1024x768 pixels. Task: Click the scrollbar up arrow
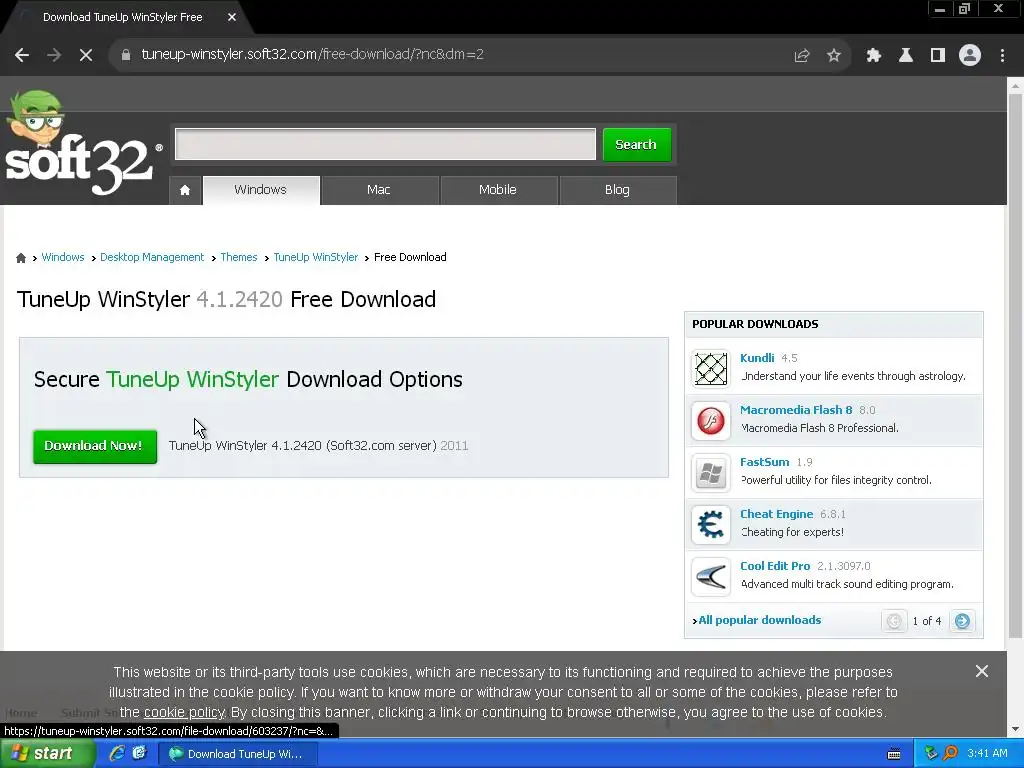point(1015,85)
